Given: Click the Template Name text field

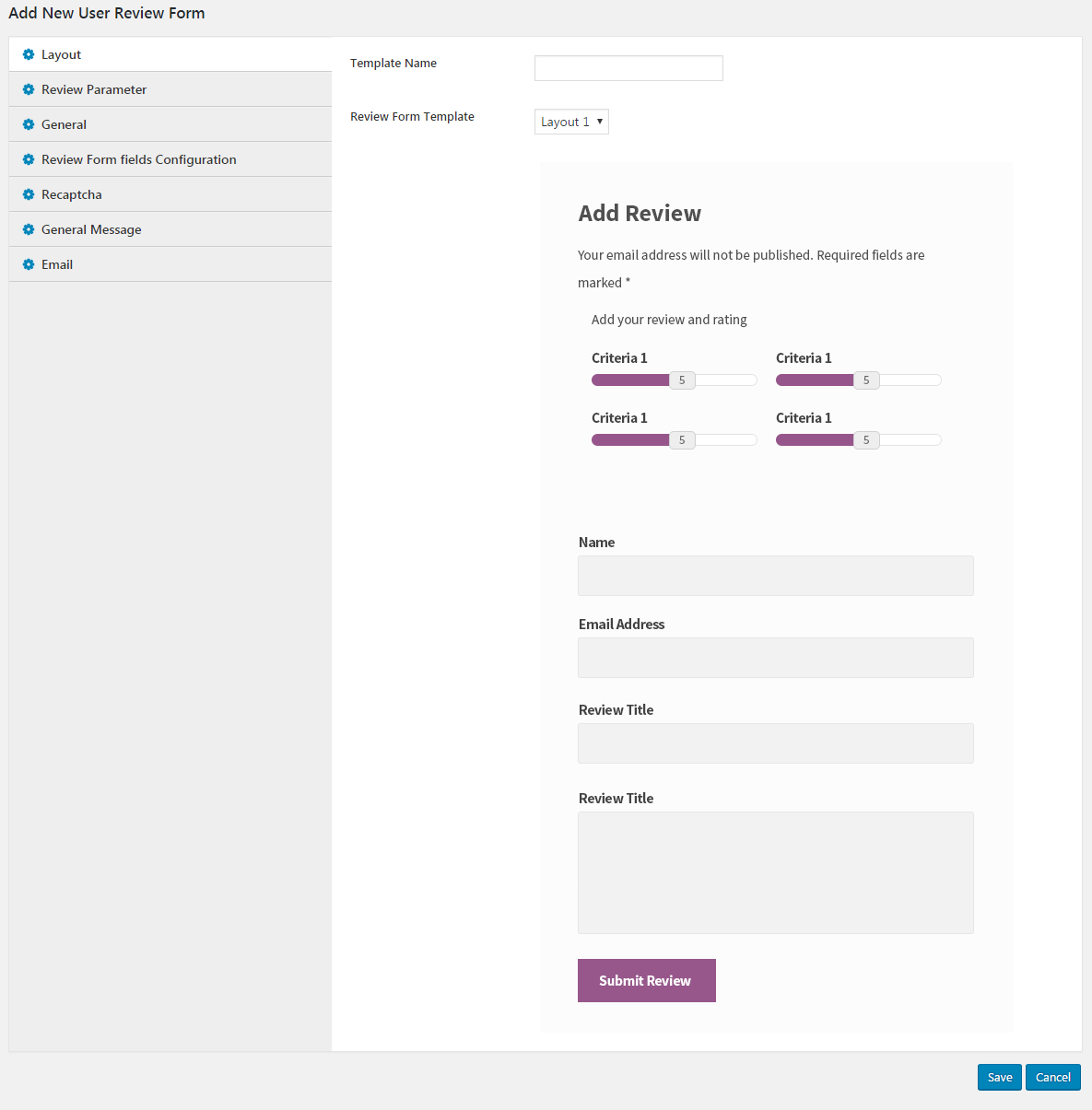Looking at the screenshot, I should click(628, 68).
